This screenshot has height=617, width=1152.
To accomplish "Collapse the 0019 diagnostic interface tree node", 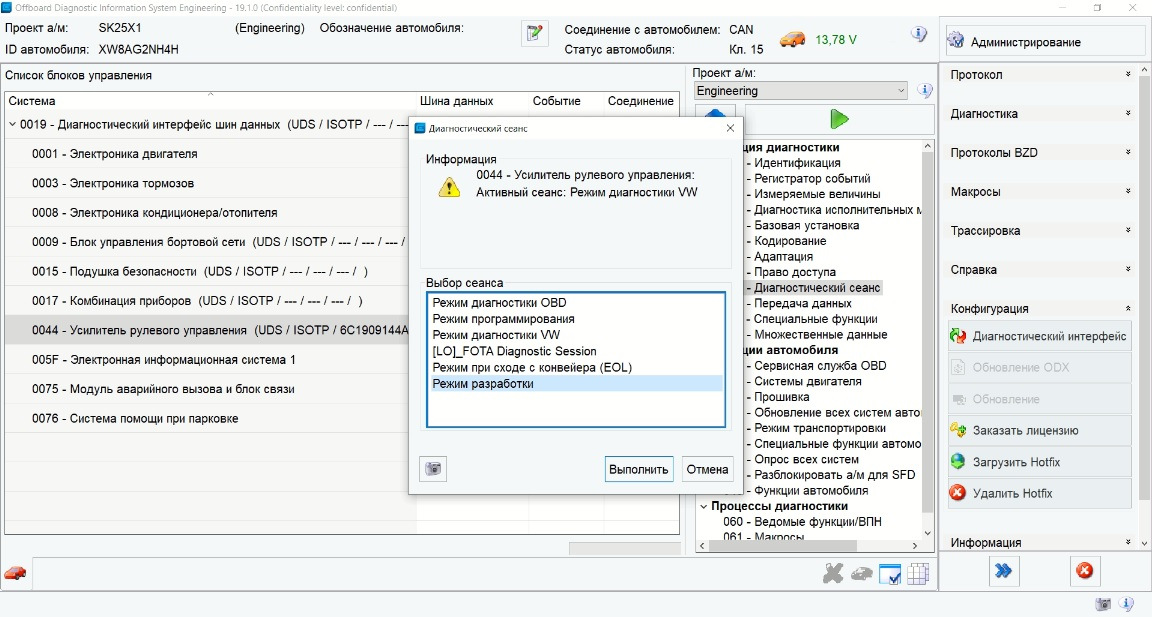I will 12,124.
